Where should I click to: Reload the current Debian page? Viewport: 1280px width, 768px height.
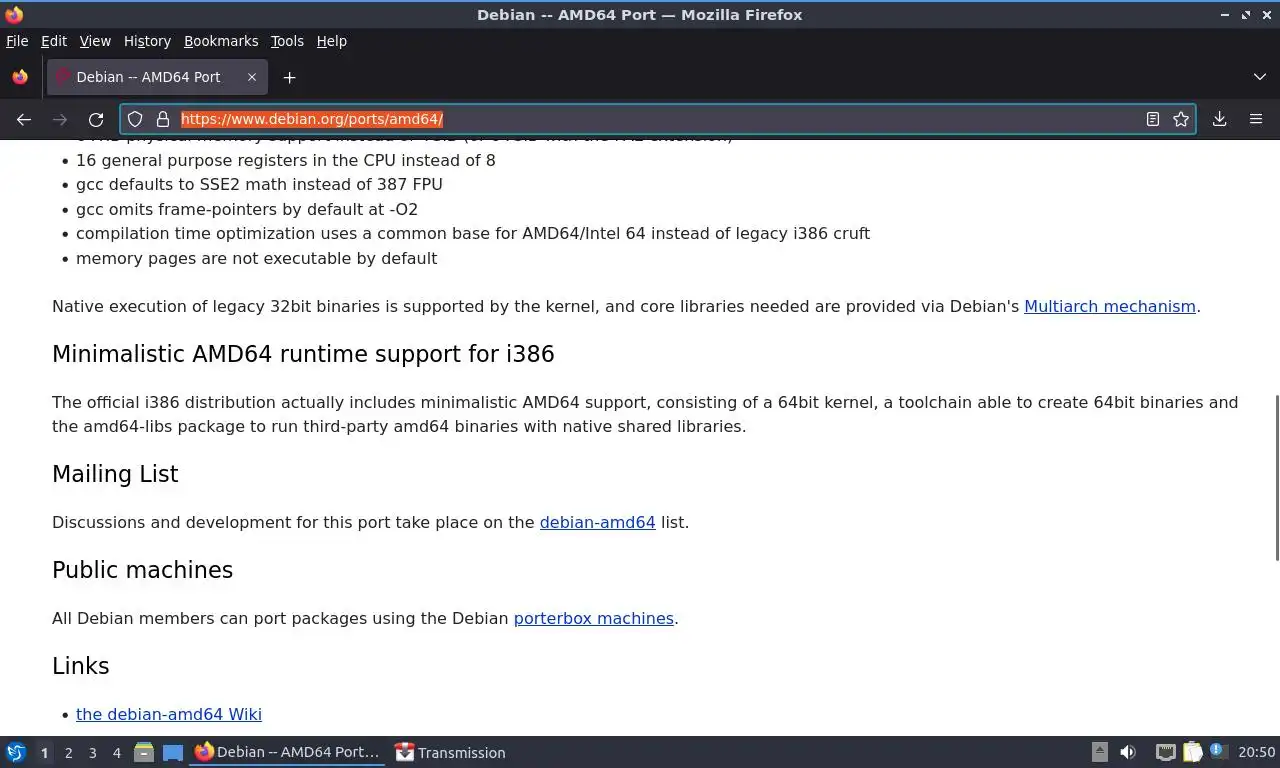click(x=96, y=119)
